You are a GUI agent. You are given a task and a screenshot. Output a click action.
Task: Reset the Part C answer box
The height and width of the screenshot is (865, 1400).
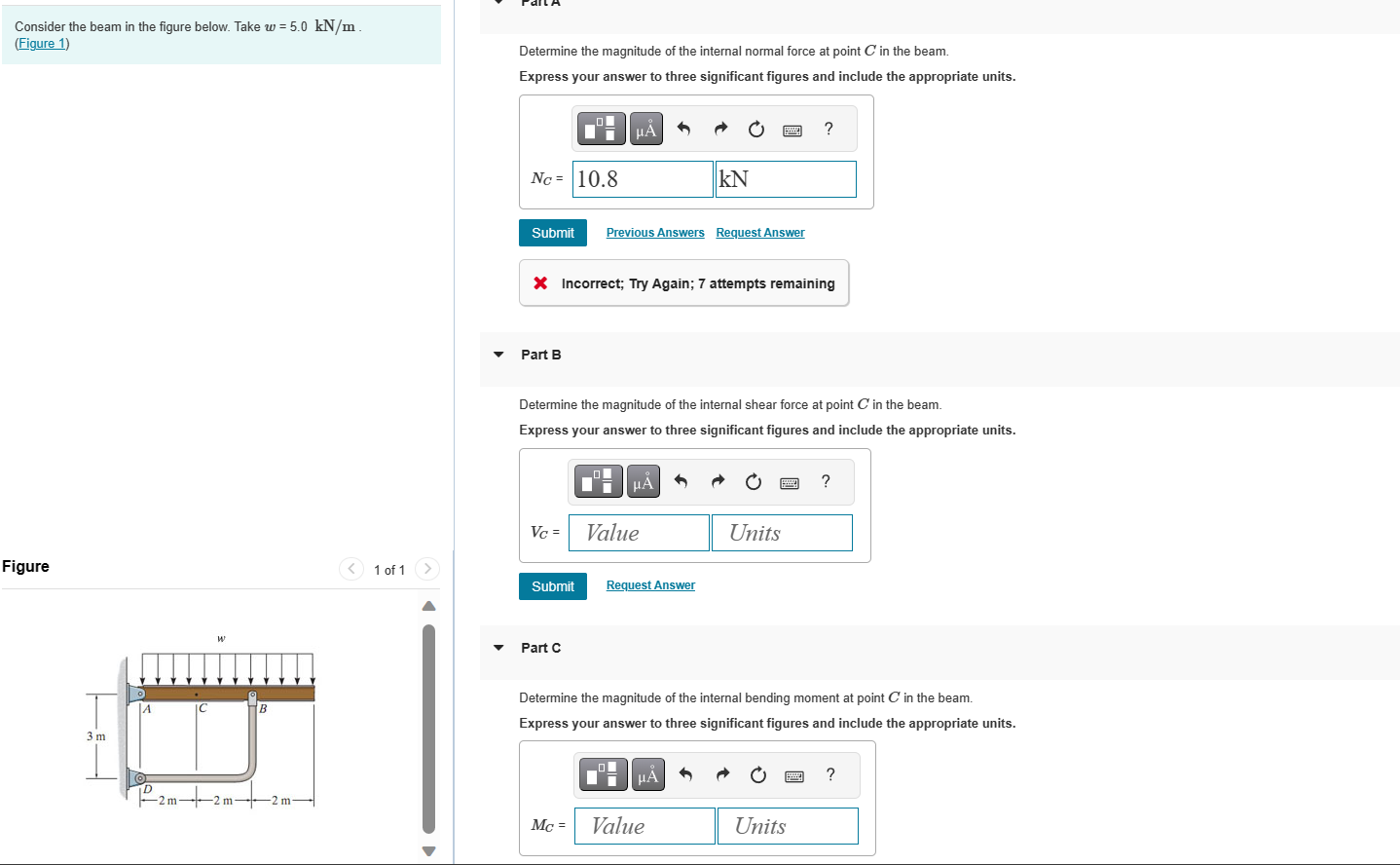coord(758,774)
